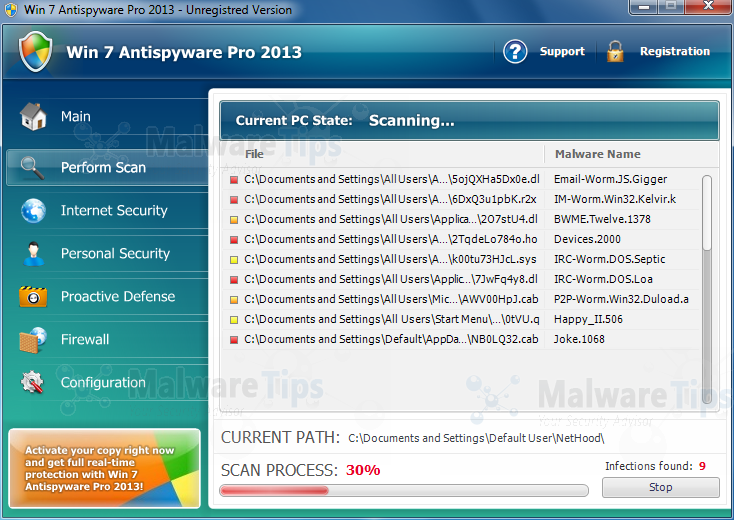Click malware name IRC-Worm.DOS.Loa
This screenshot has width=734, height=520.
click(603, 279)
